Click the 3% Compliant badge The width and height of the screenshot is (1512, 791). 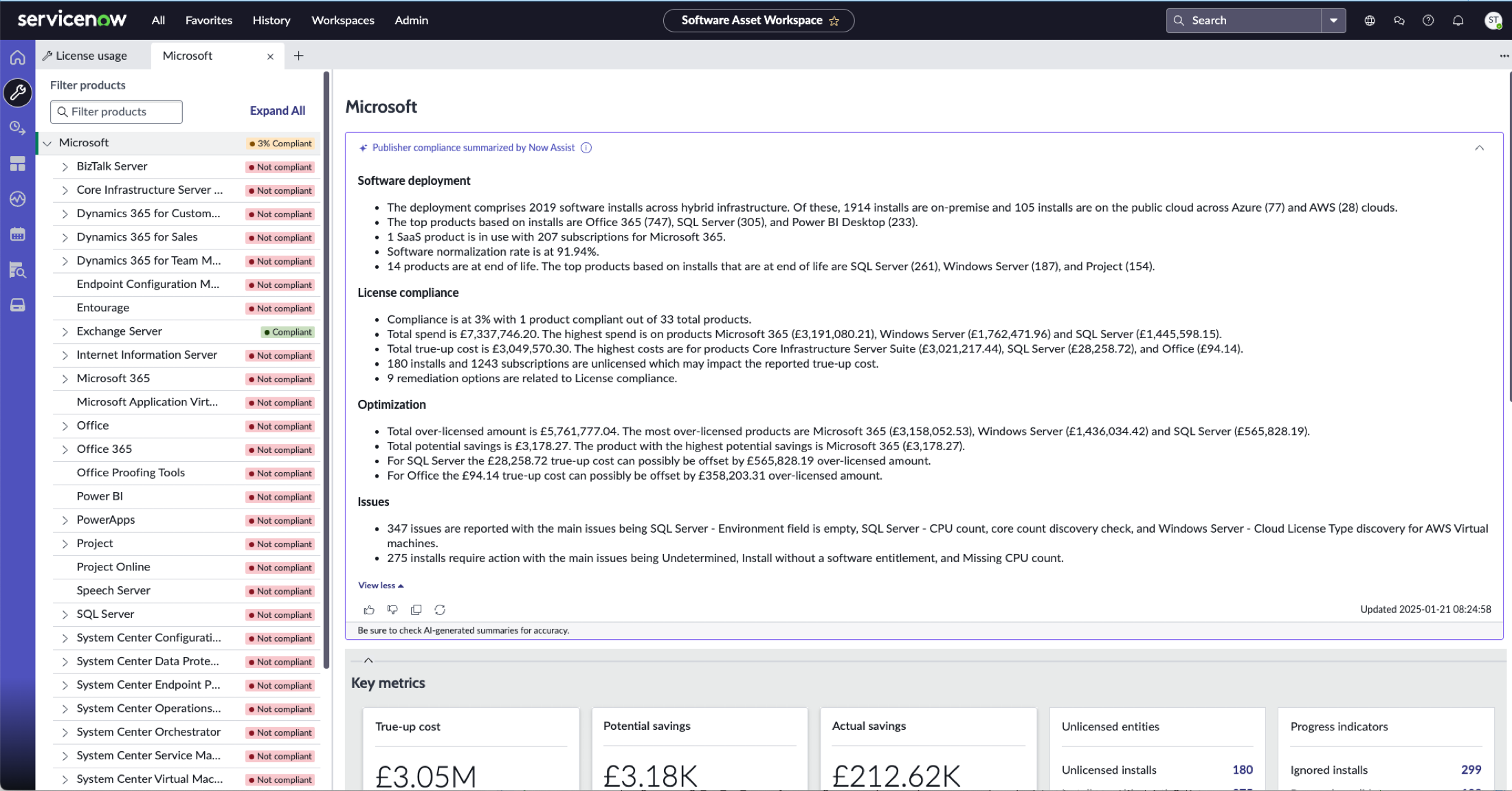pos(280,144)
